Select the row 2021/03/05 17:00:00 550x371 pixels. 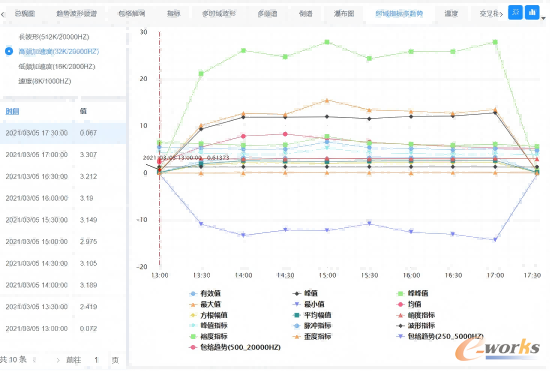(63, 155)
